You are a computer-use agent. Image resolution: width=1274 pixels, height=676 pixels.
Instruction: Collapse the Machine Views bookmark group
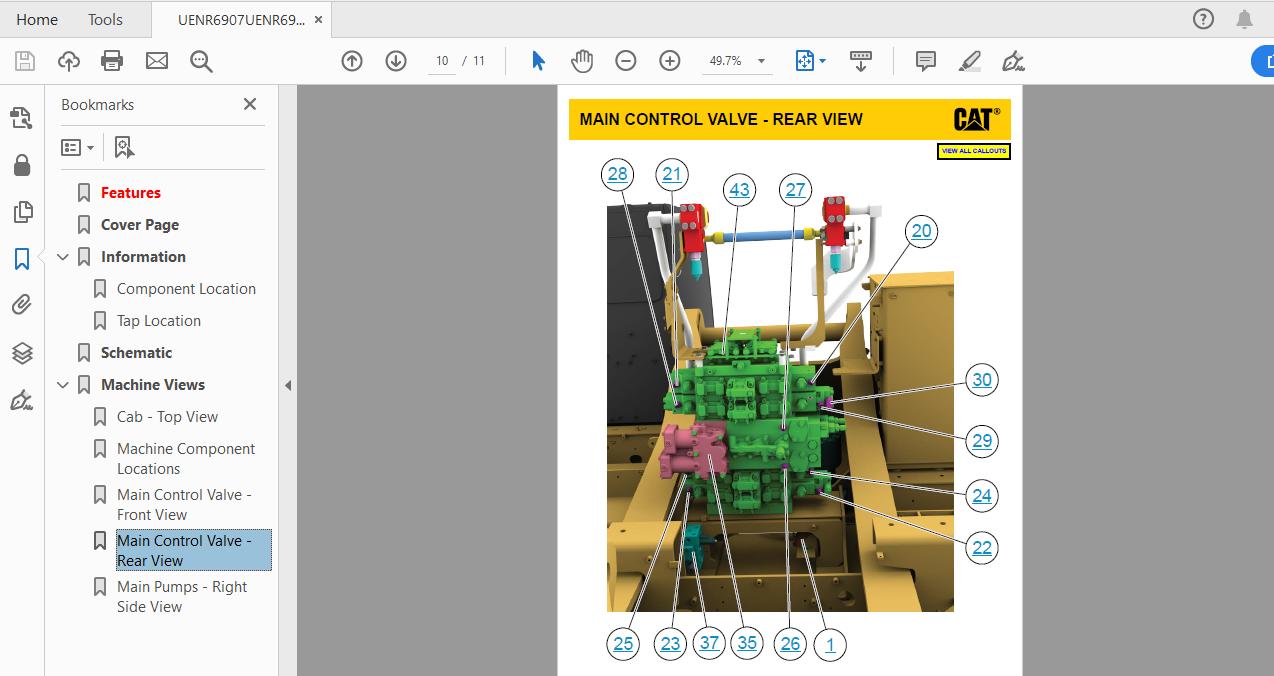[x=63, y=385]
